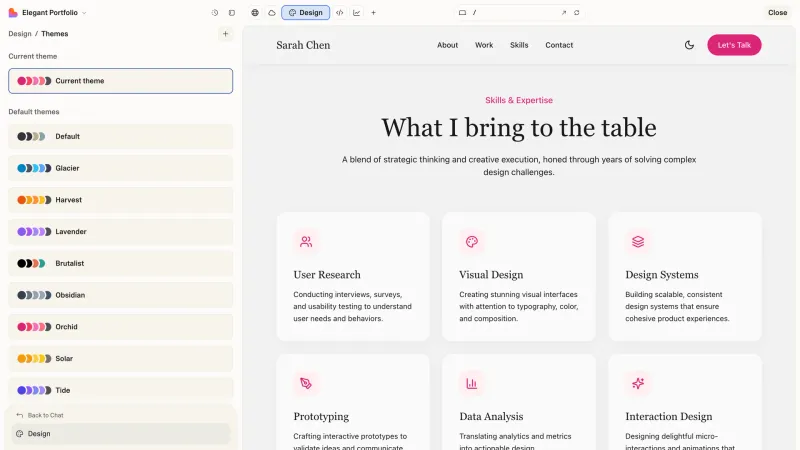Screen dimensions: 800x450
Task: Click the User Research people icon
Action: click(306, 242)
